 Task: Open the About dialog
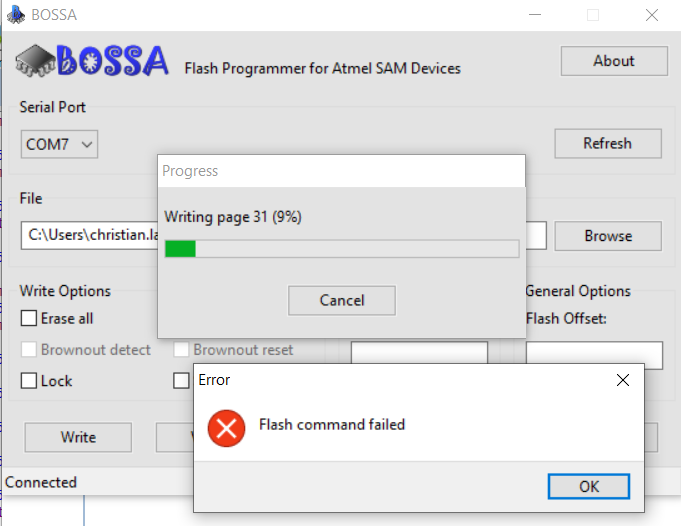click(613, 61)
